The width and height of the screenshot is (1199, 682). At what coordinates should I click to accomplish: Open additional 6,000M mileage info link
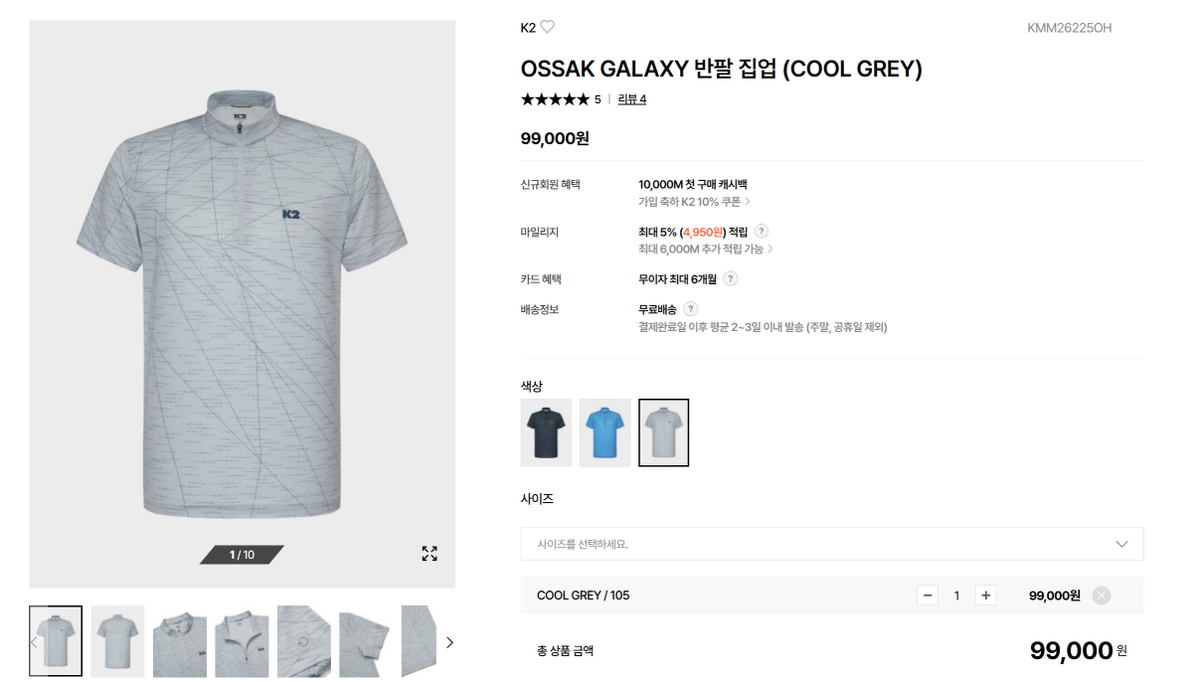tap(705, 249)
